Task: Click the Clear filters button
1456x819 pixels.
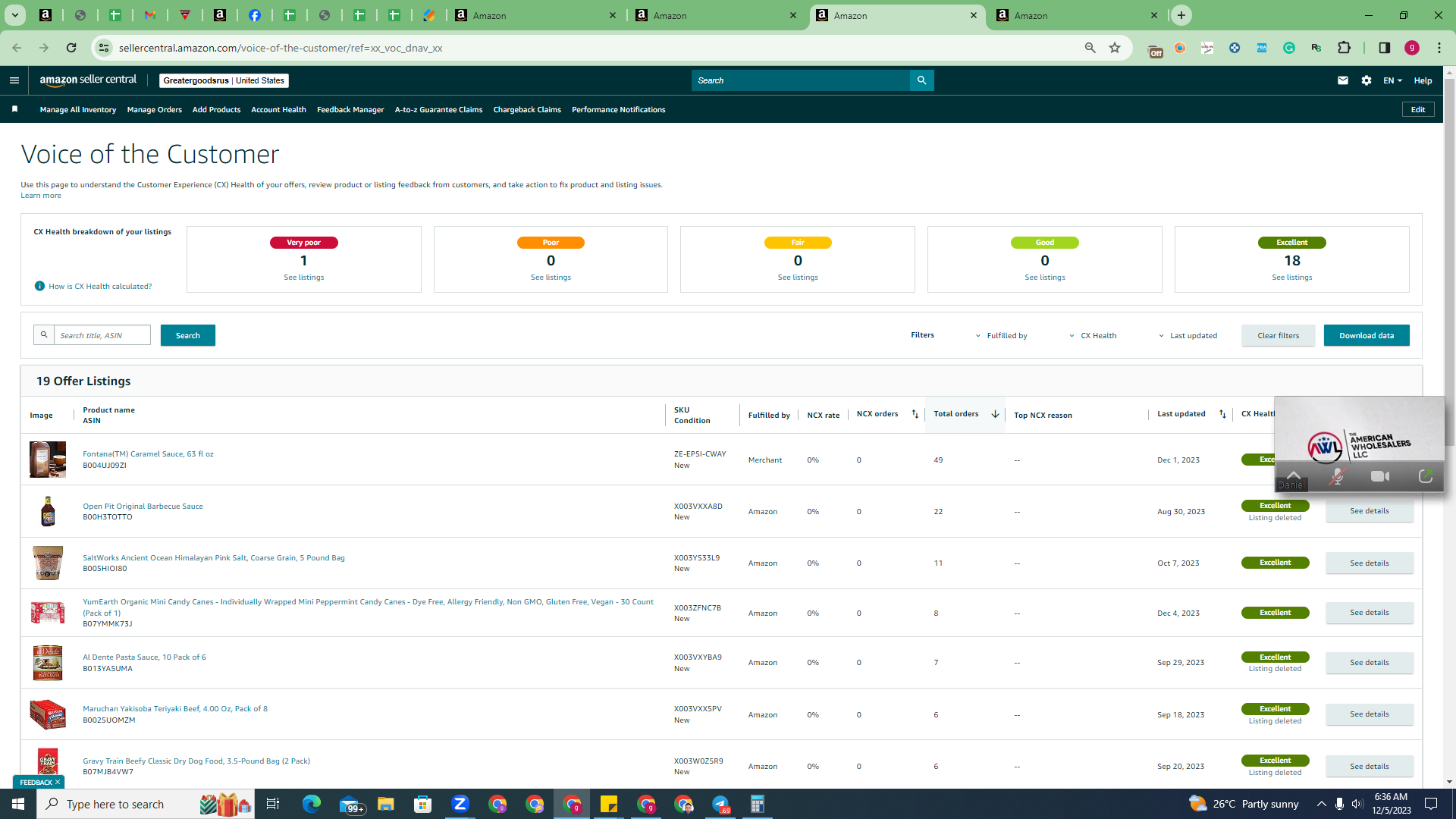Action: (1279, 335)
